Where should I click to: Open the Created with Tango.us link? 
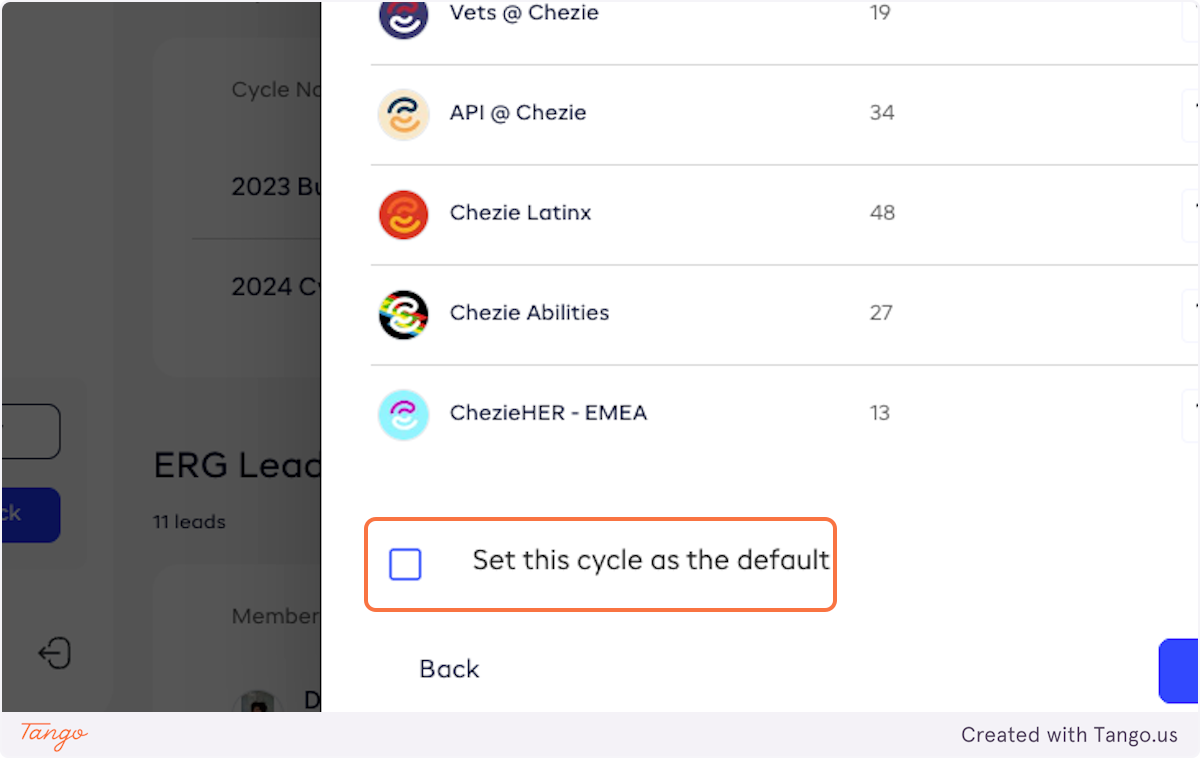(x=1069, y=735)
